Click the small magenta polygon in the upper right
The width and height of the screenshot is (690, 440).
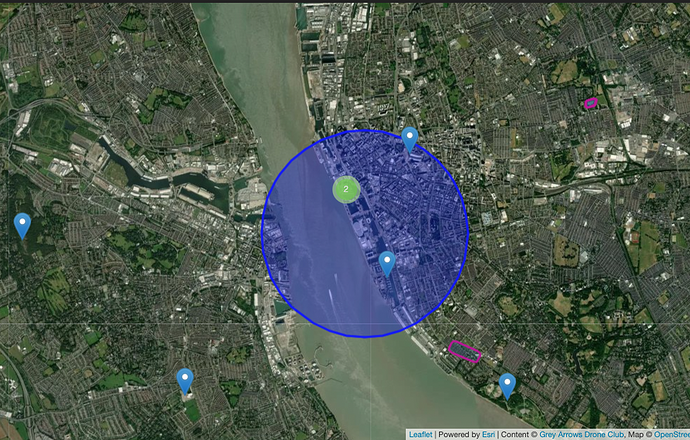(x=591, y=103)
